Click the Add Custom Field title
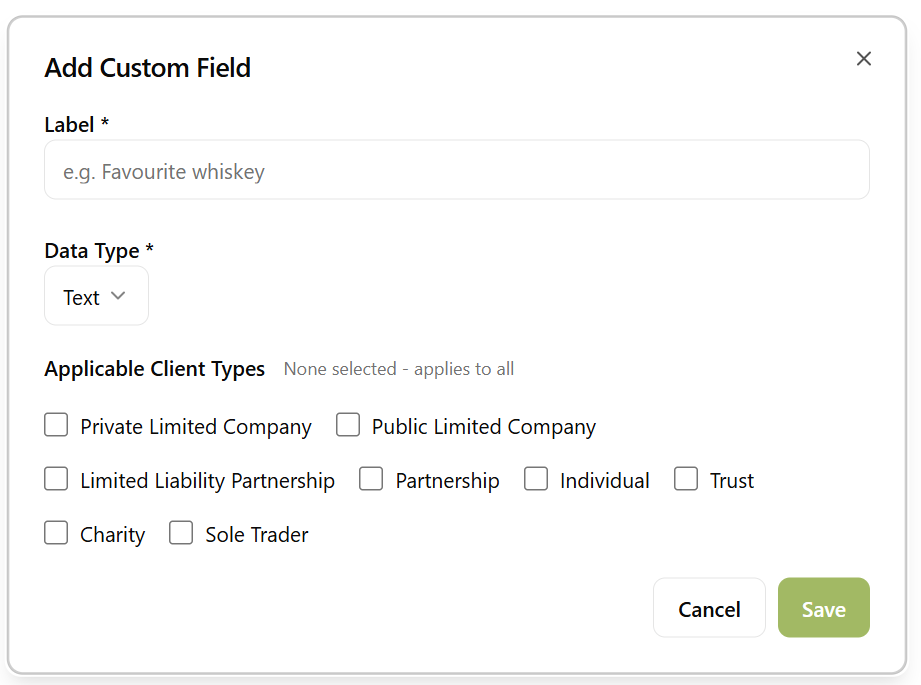Image resolution: width=921 pixels, height=685 pixels. point(147,68)
